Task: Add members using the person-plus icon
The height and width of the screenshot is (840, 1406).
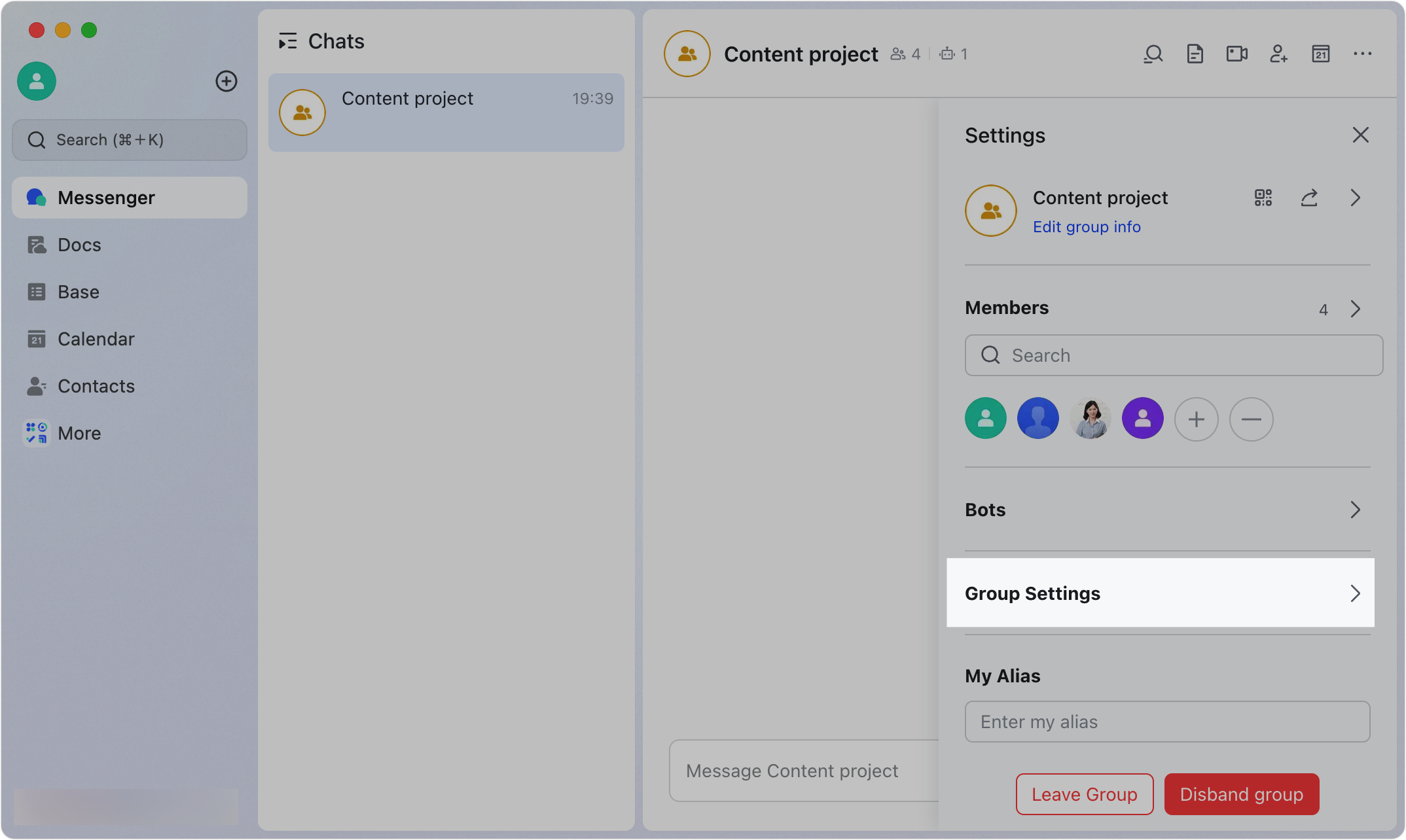Action: pos(1279,54)
